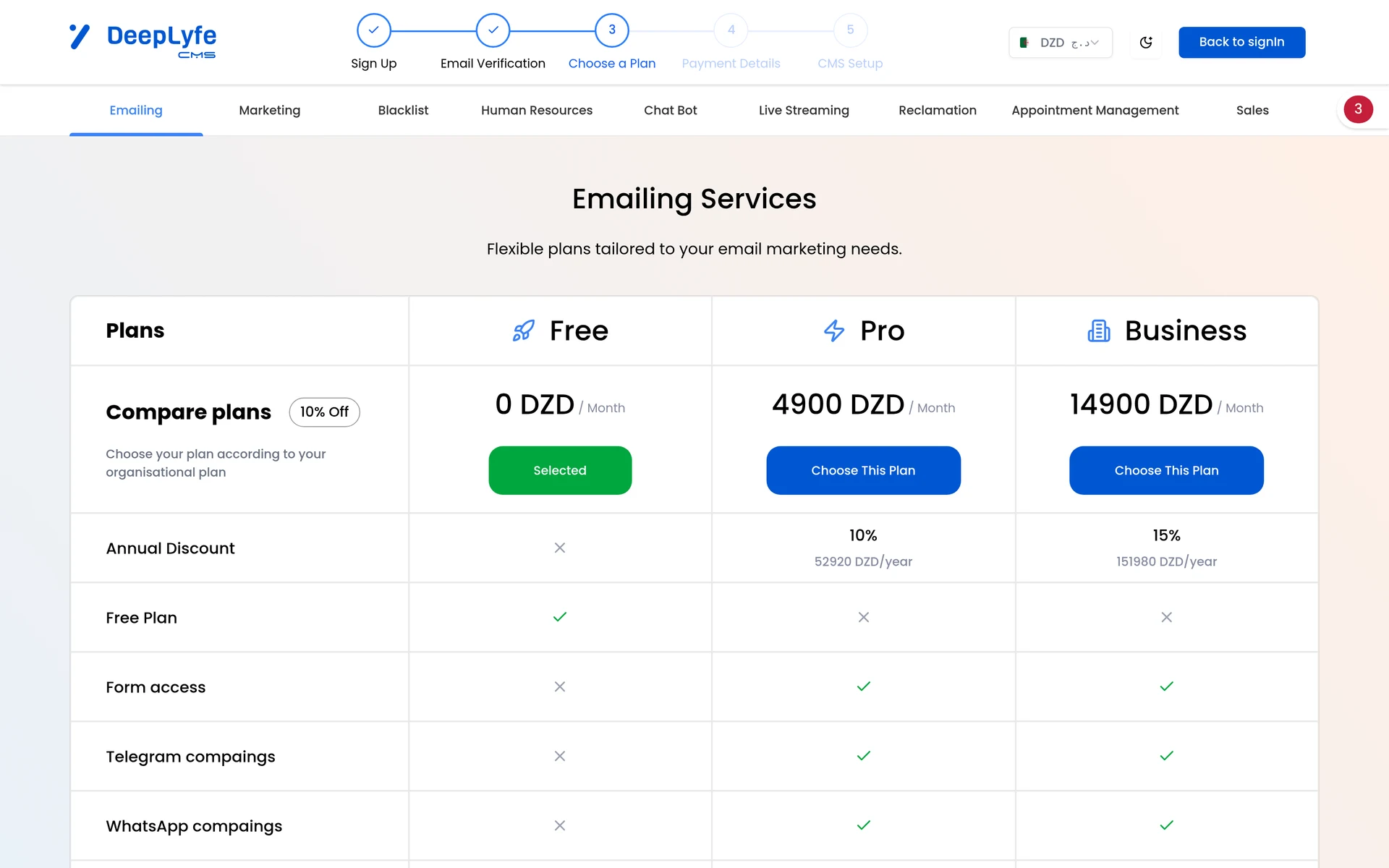Switch to the Marketing tab

pos(270,110)
